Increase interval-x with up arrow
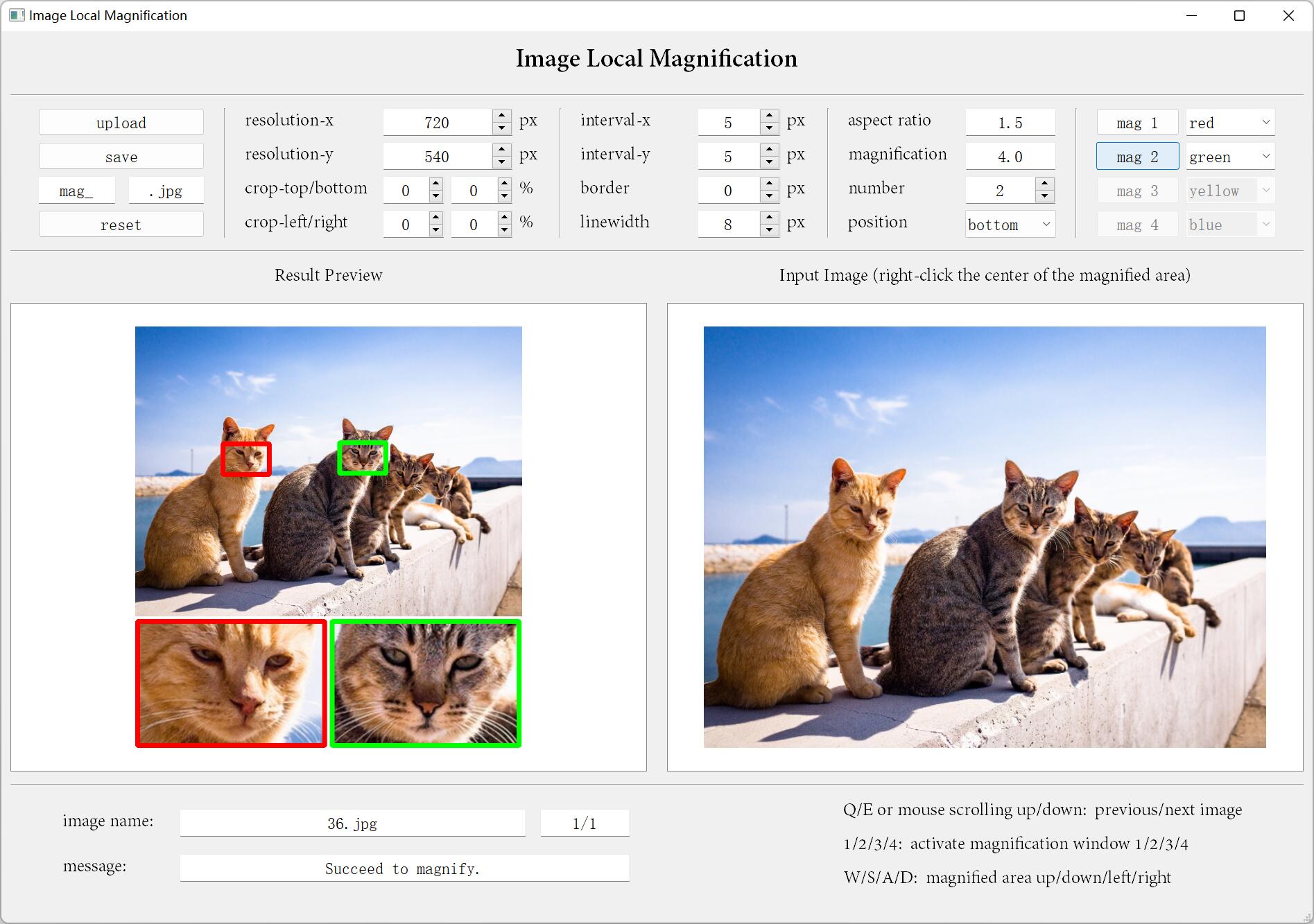 click(x=770, y=116)
